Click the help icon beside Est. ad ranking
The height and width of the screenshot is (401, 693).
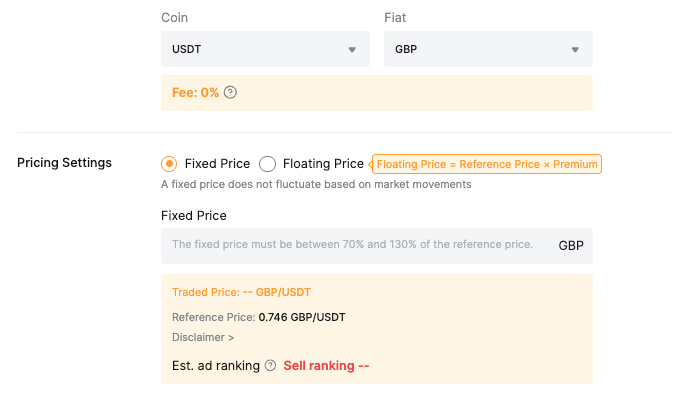(270, 366)
